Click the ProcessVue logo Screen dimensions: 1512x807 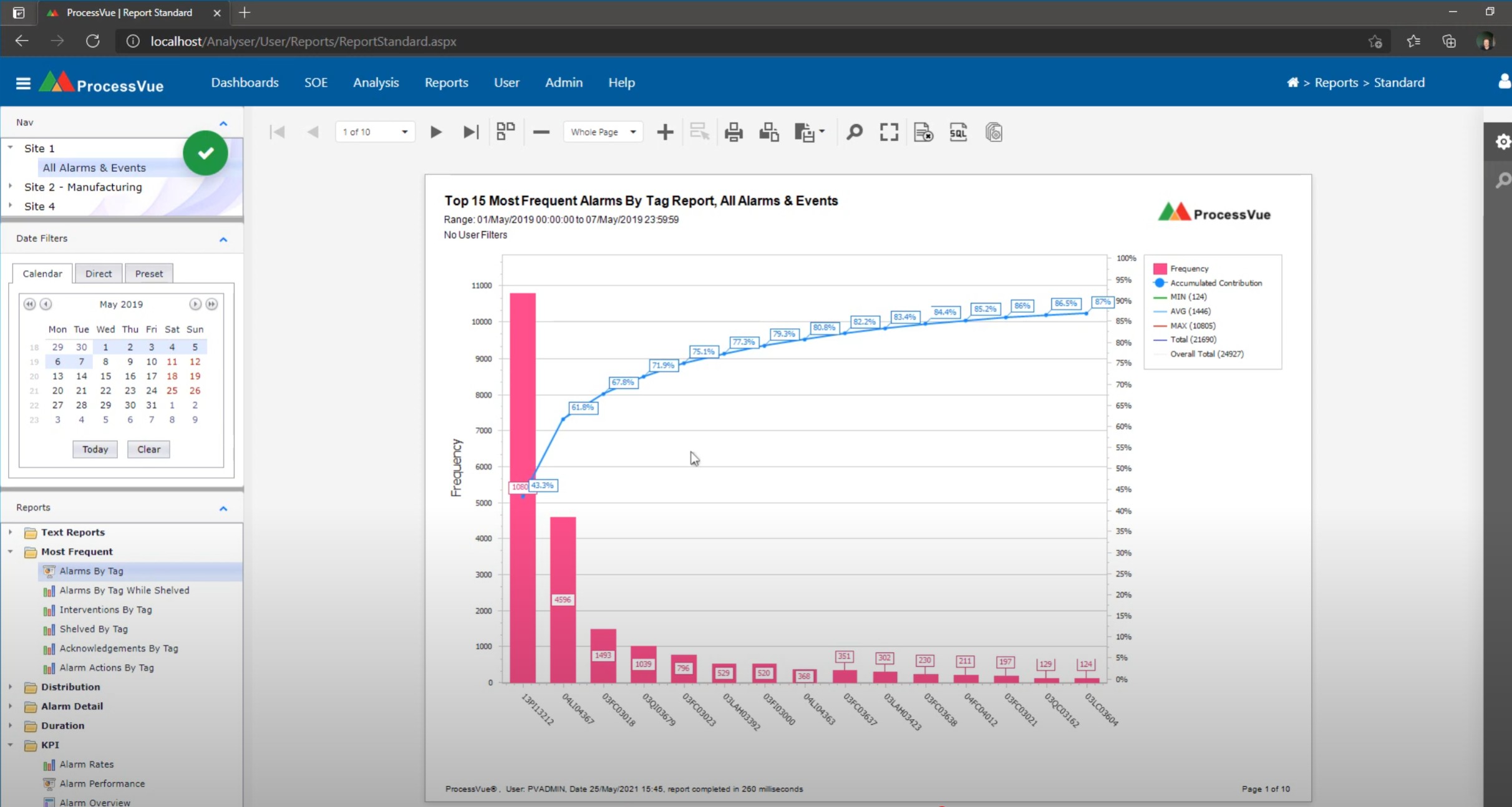tap(101, 83)
